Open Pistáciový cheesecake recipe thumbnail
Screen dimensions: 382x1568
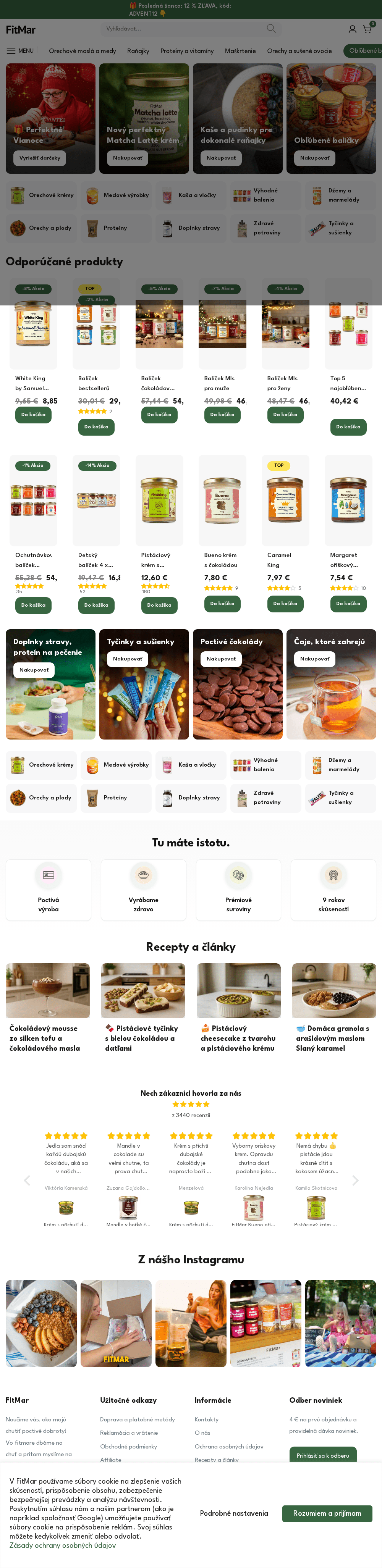pos(238,990)
